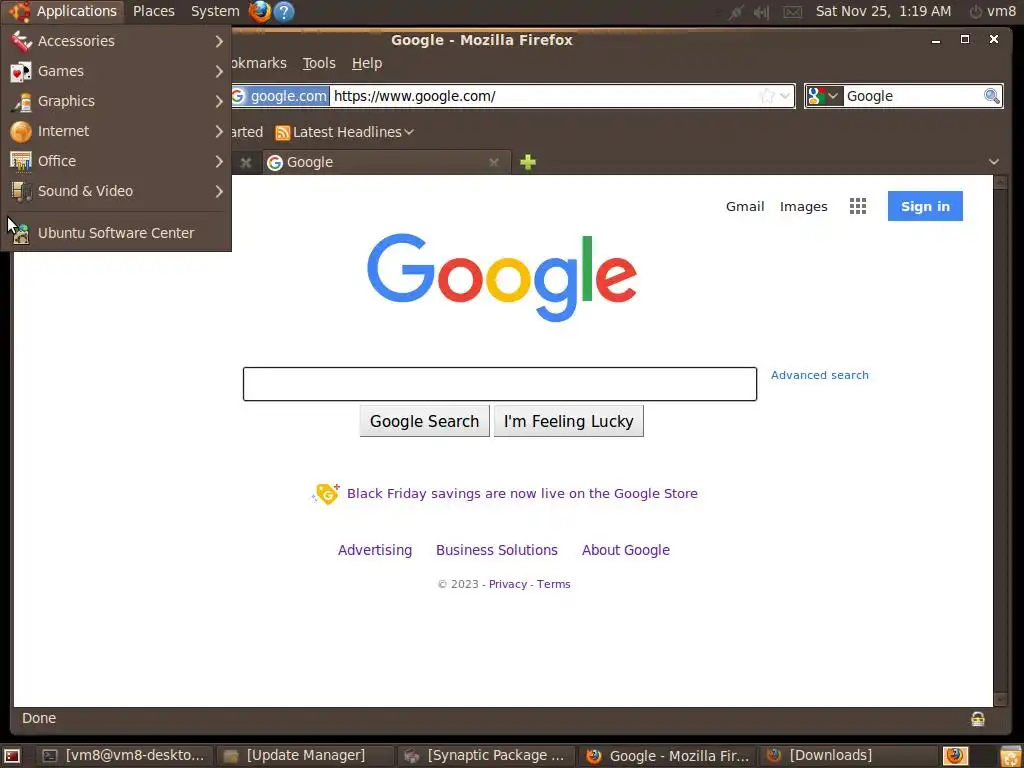
Task: Open the Google apps grid icon
Action: pos(857,206)
